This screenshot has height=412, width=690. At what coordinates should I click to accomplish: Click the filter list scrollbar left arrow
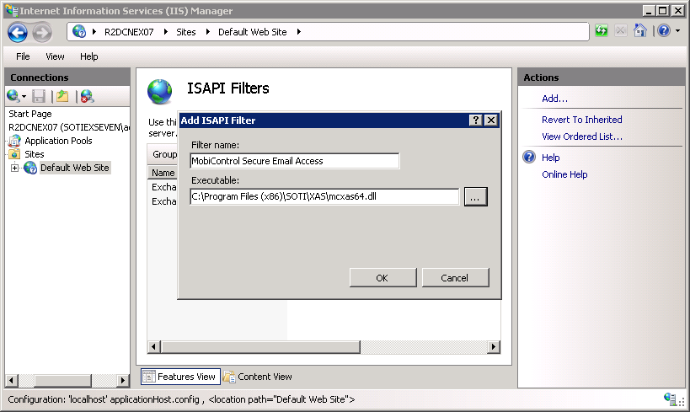click(154, 347)
